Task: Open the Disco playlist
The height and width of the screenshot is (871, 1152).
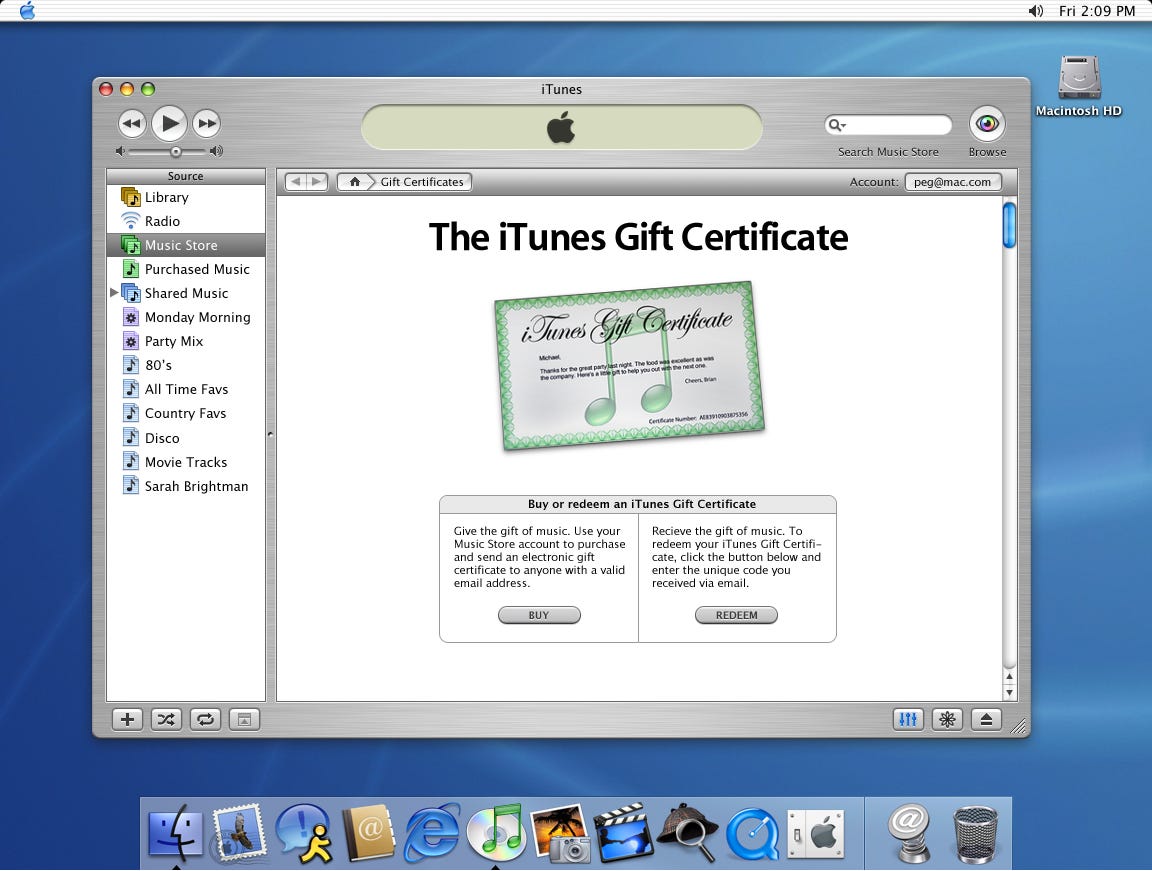Action: [186, 438]
